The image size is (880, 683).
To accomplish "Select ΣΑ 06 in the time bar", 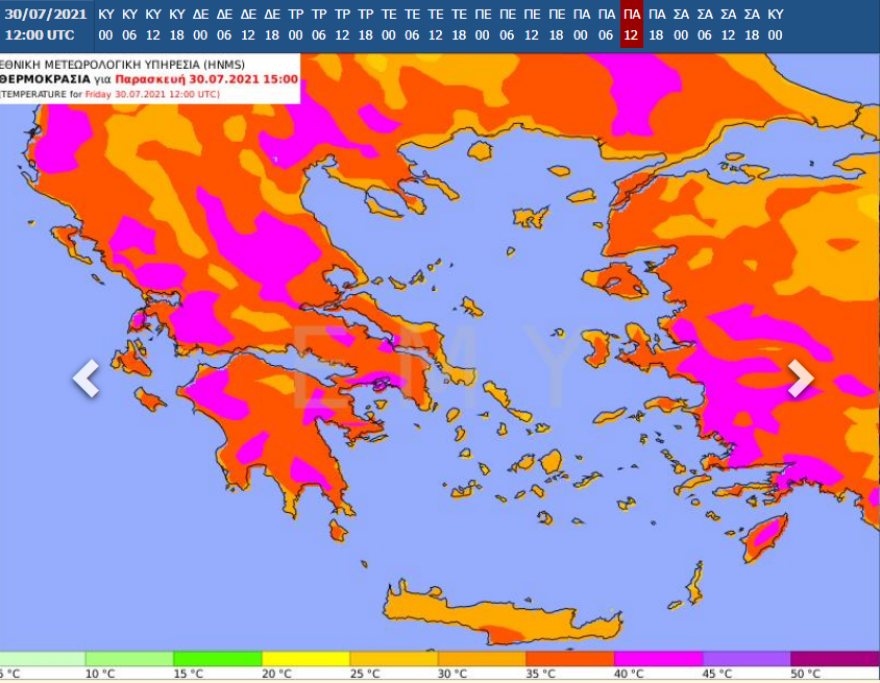I will [x=704, y=24].
